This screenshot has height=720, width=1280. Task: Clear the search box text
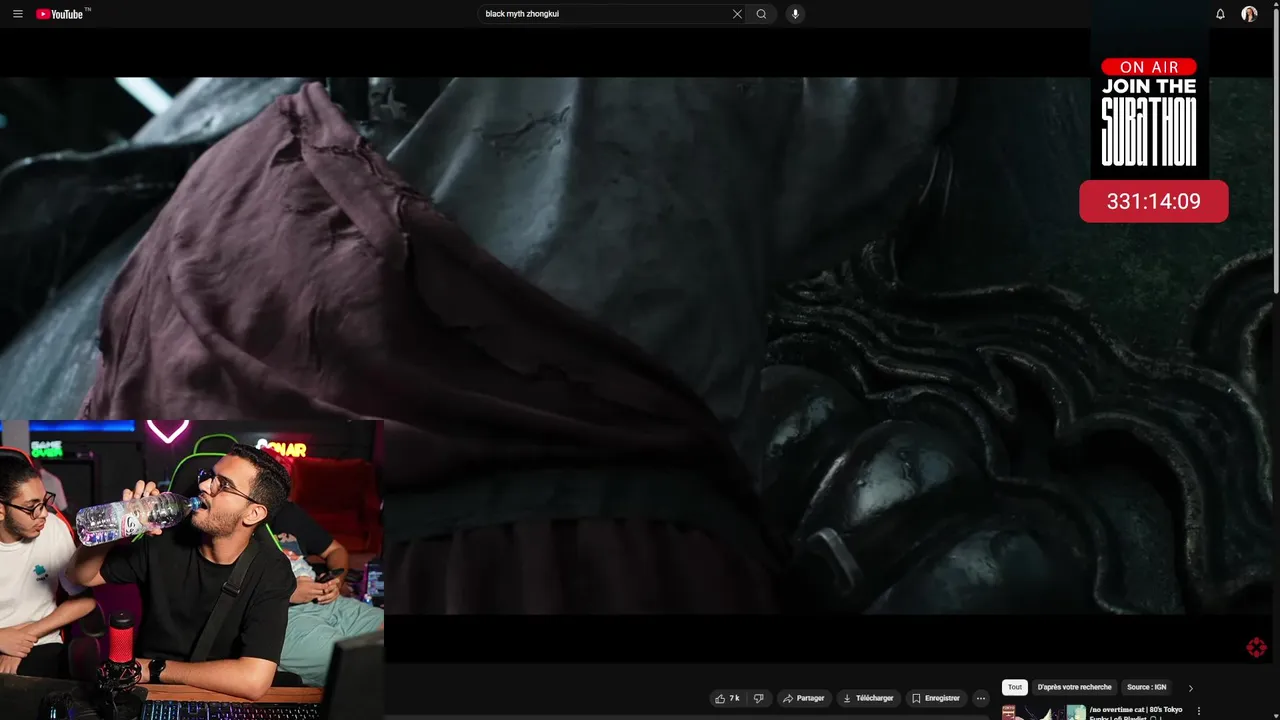click(737, 14)
